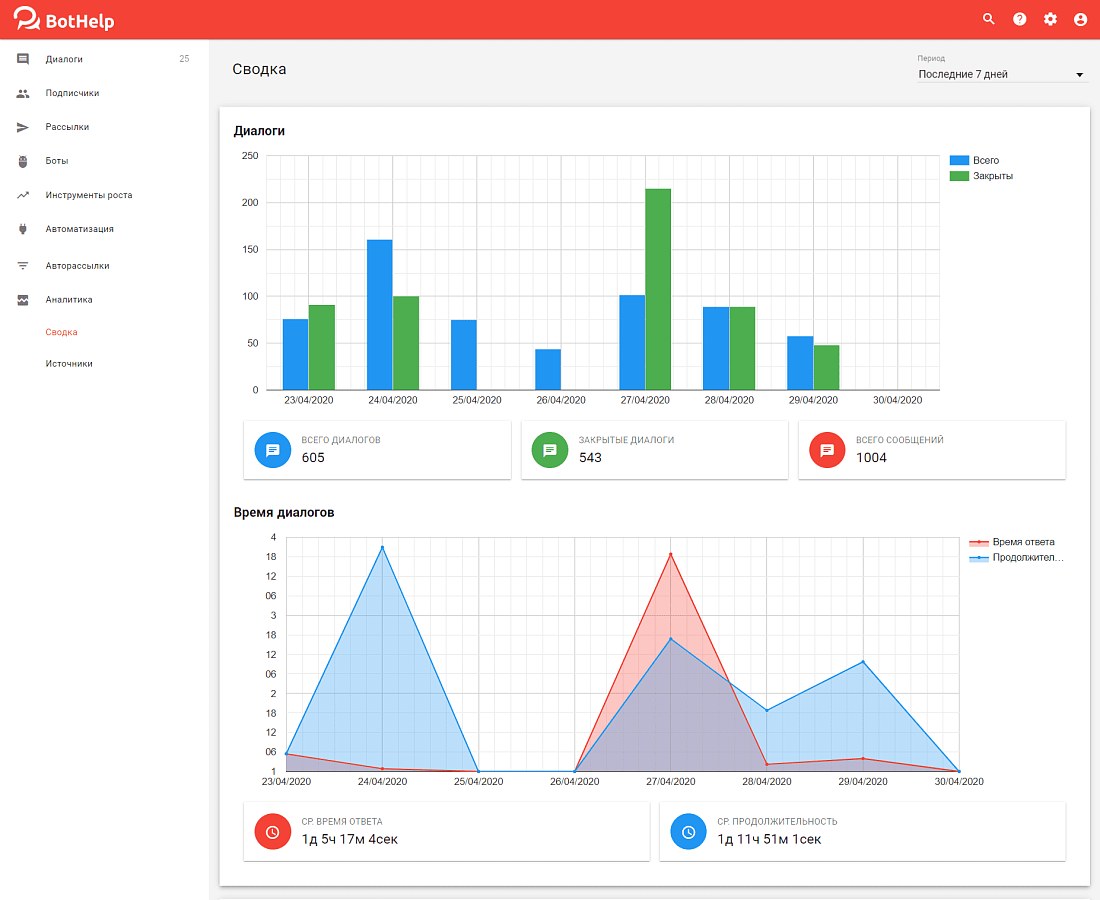Click the Боты robot icon

pos(23,161)
